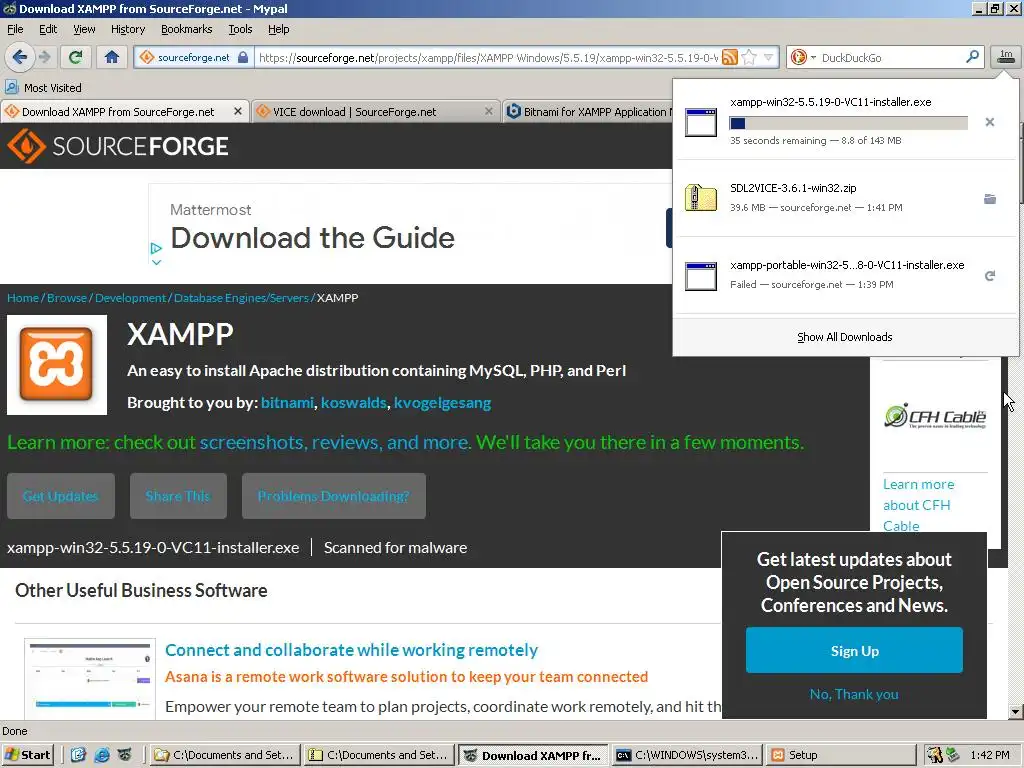Open Connect and collaborate while working remotely link
1024x768 pixels.
click(x=351, y=650)
